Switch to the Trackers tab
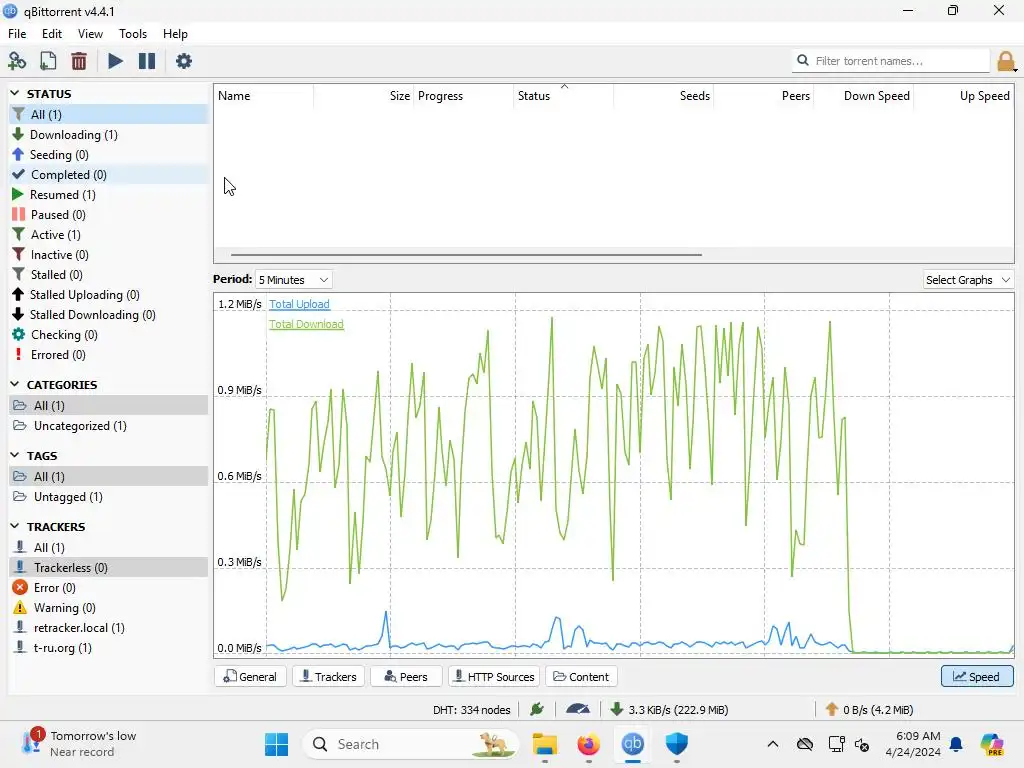 tap(328, 677)
